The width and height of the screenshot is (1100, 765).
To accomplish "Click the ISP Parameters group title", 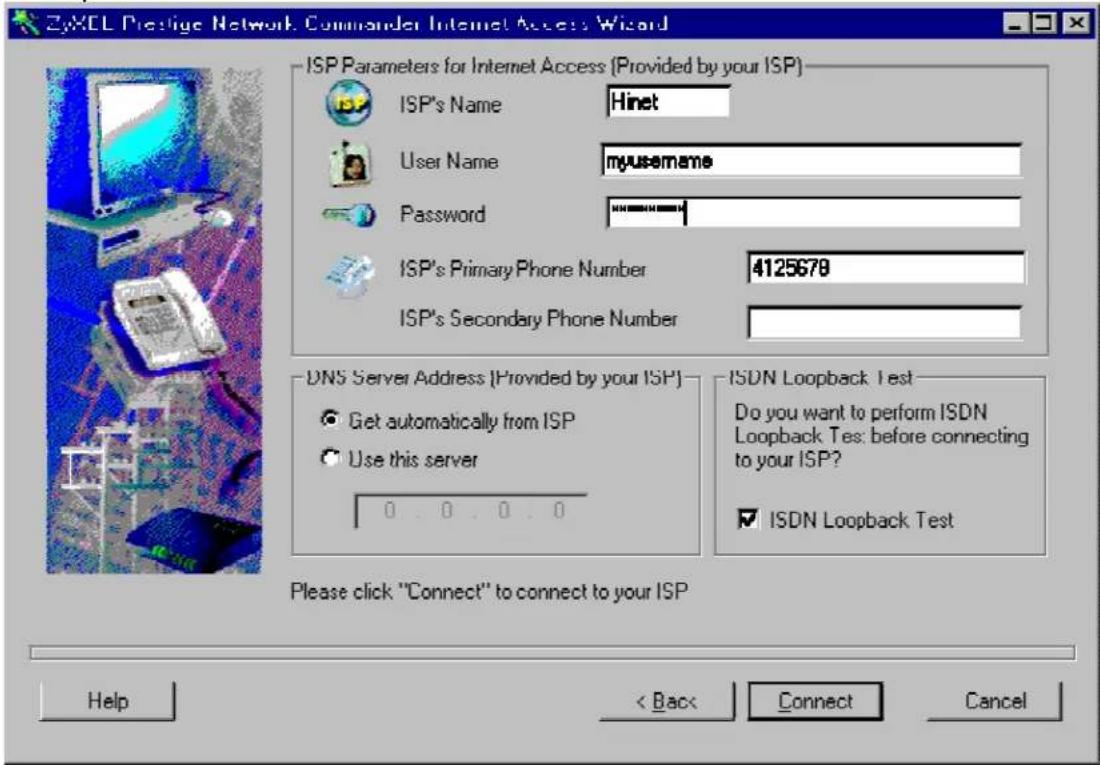I will point(554,66).
